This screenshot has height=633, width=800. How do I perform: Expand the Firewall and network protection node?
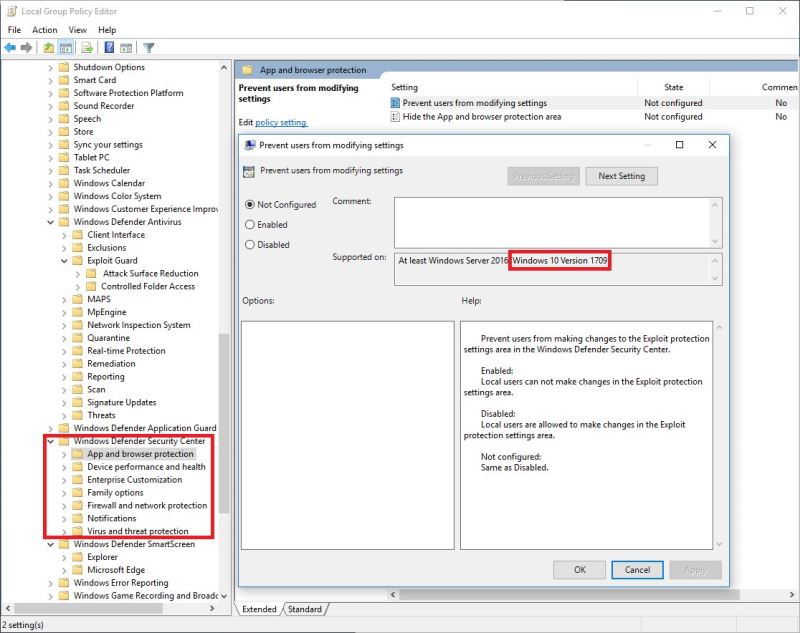(x=64, y=506)
